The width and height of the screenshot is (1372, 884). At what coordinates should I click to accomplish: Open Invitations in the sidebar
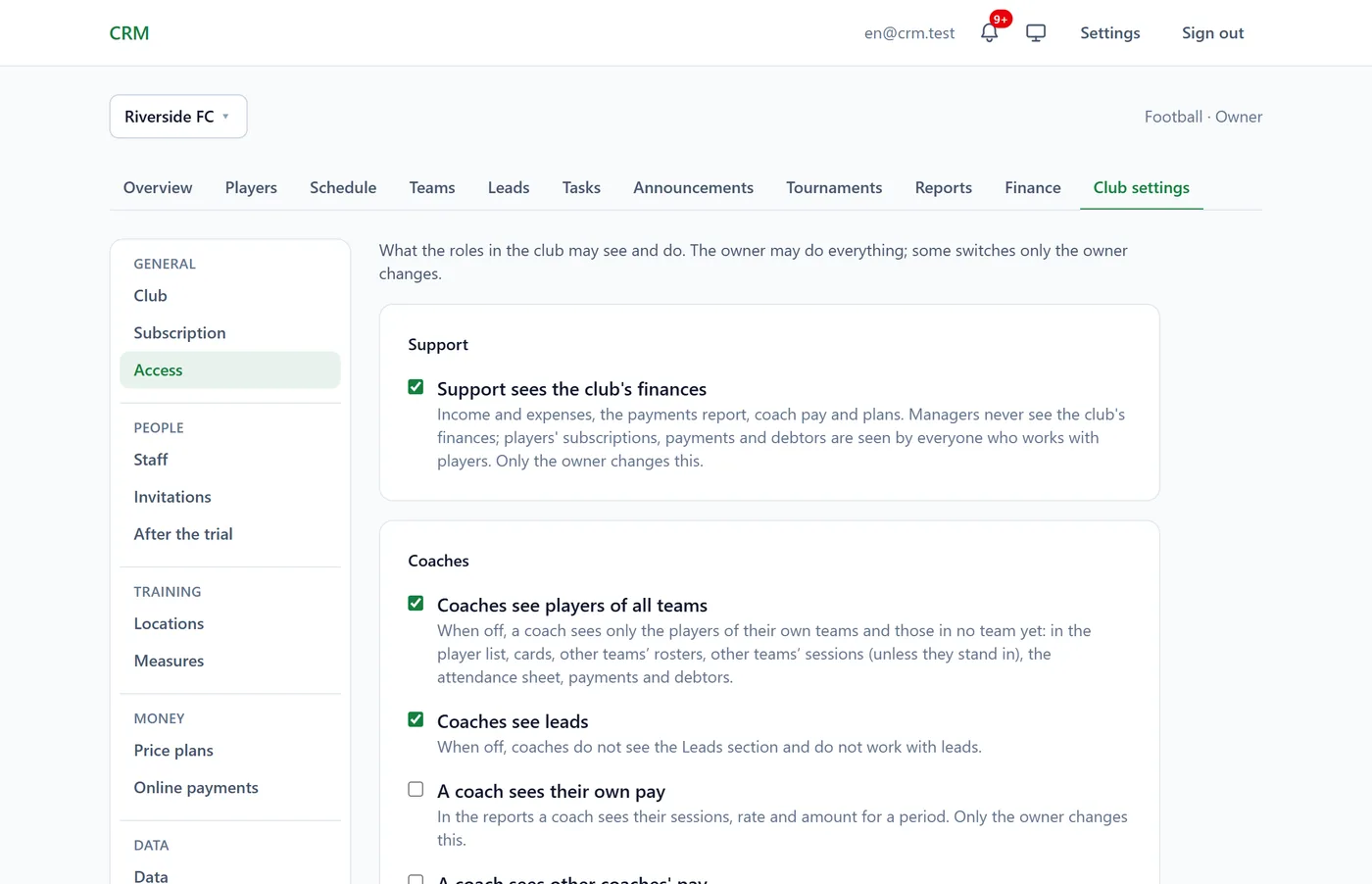(230, 497)
